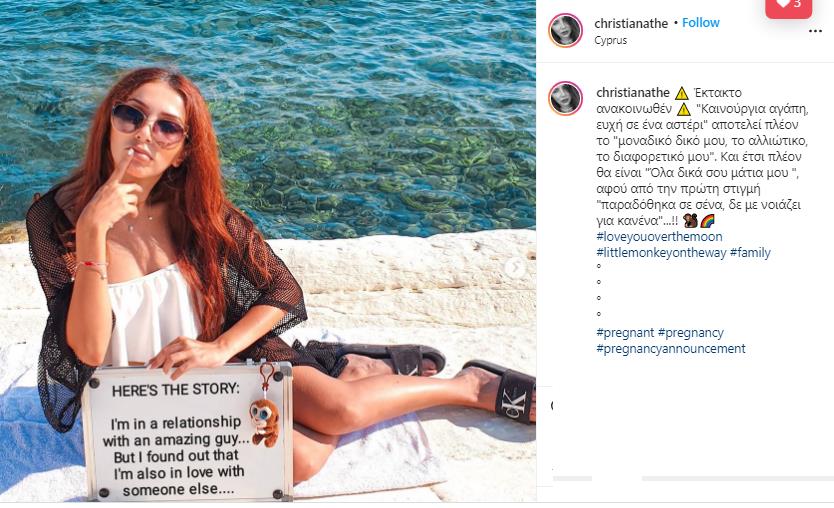Click the caption profile picture avatar

tap(565, 98)
